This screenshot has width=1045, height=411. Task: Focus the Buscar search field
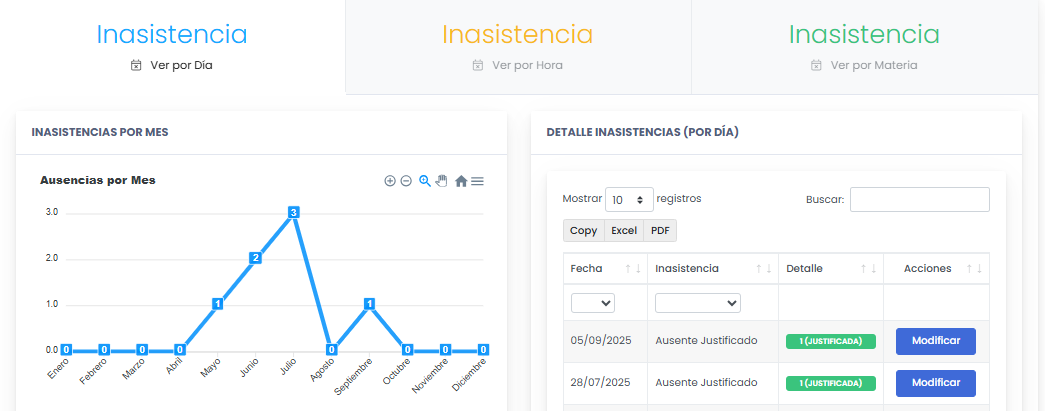click(x=920, y=199)
